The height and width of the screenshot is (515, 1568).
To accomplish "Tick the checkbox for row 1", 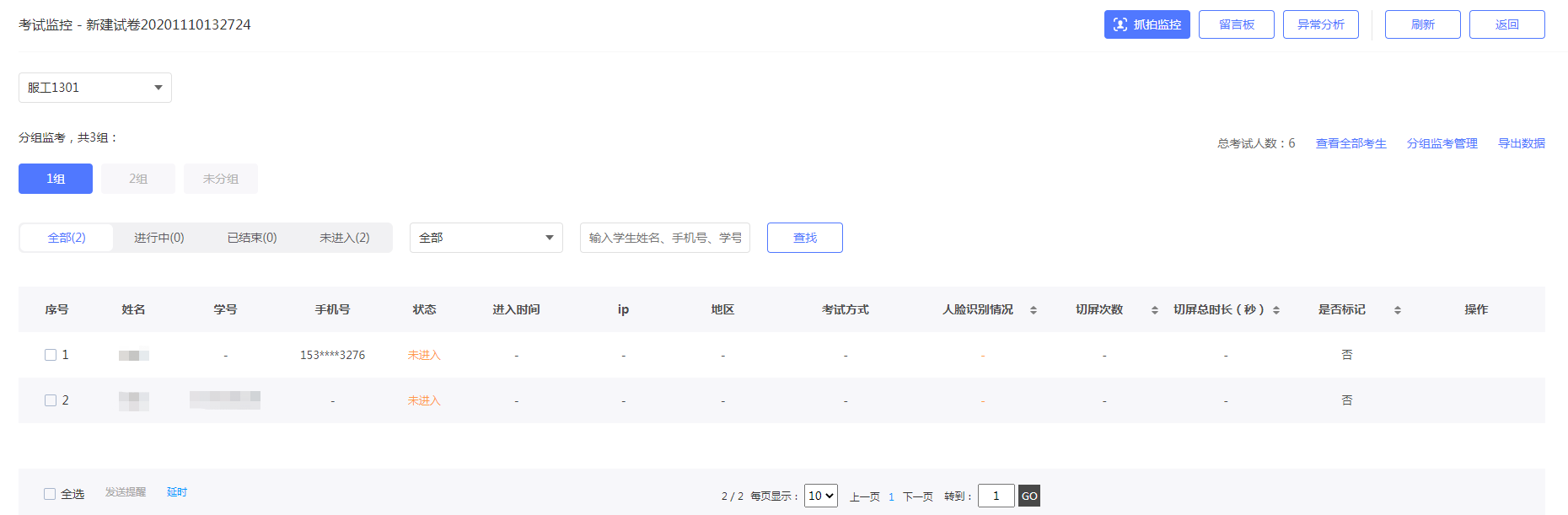I will 51,355.
